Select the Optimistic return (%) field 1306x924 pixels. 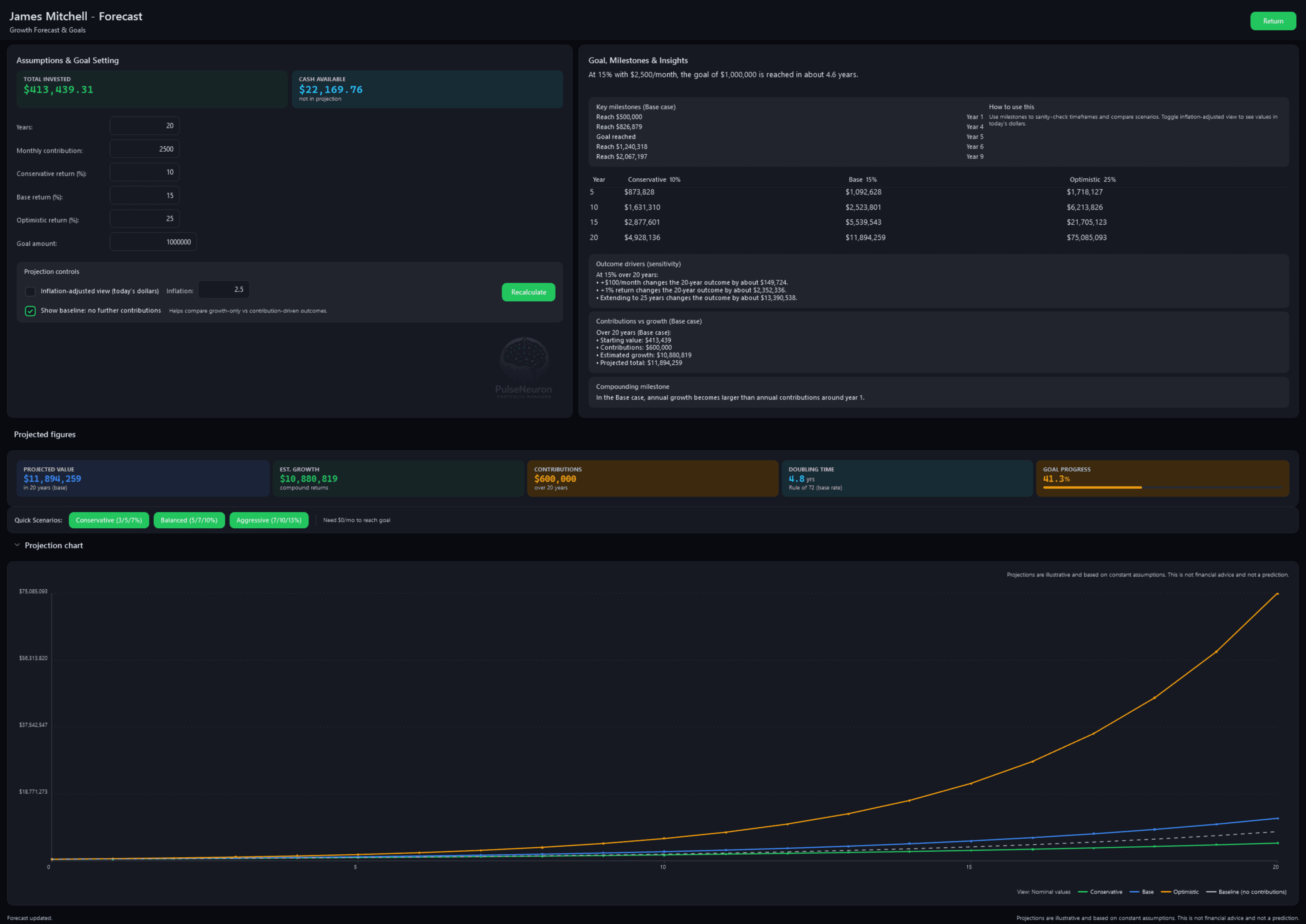145,218
